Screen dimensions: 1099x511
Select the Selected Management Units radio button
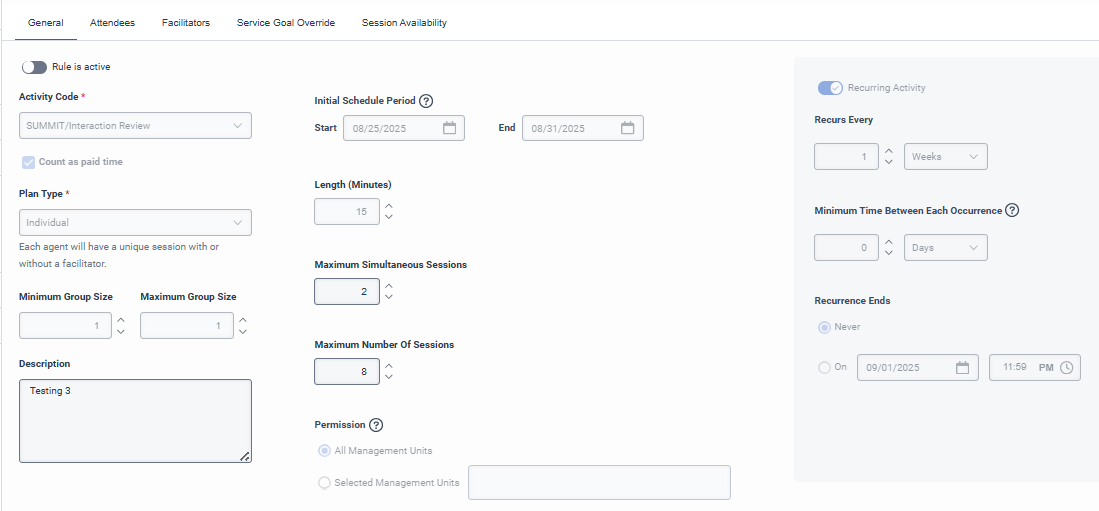(324, 483)
